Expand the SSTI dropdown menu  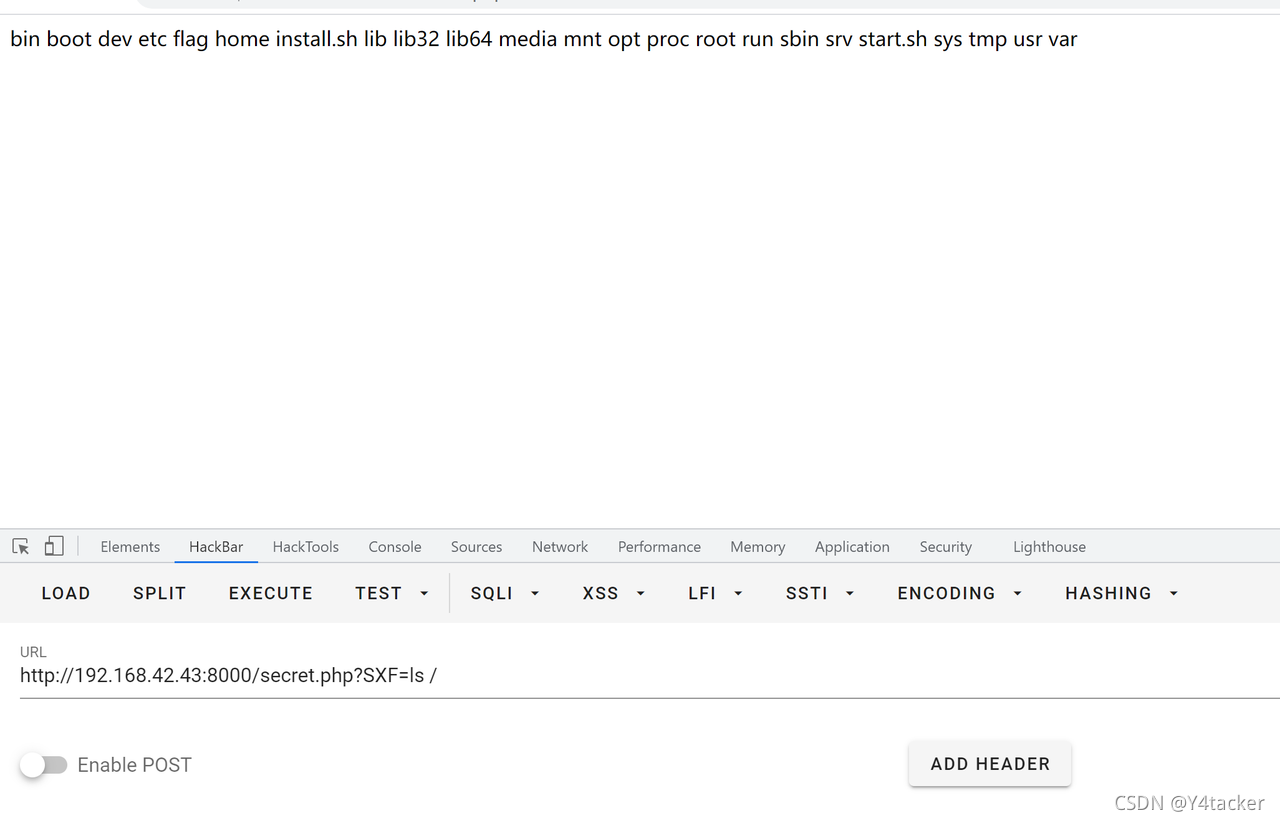pyautogui.click(x=820, y=593)
